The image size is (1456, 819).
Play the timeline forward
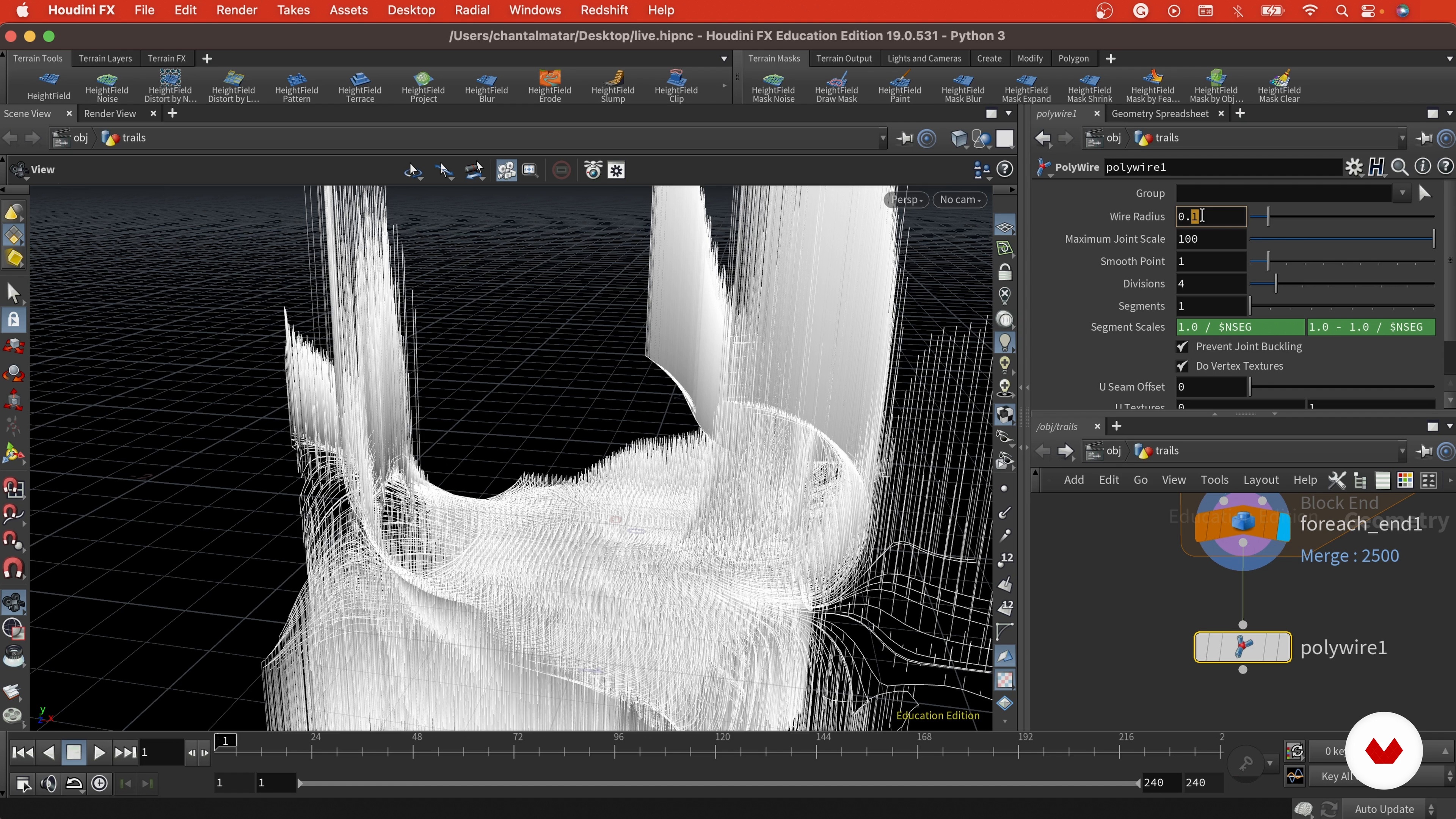pos(99,752)
